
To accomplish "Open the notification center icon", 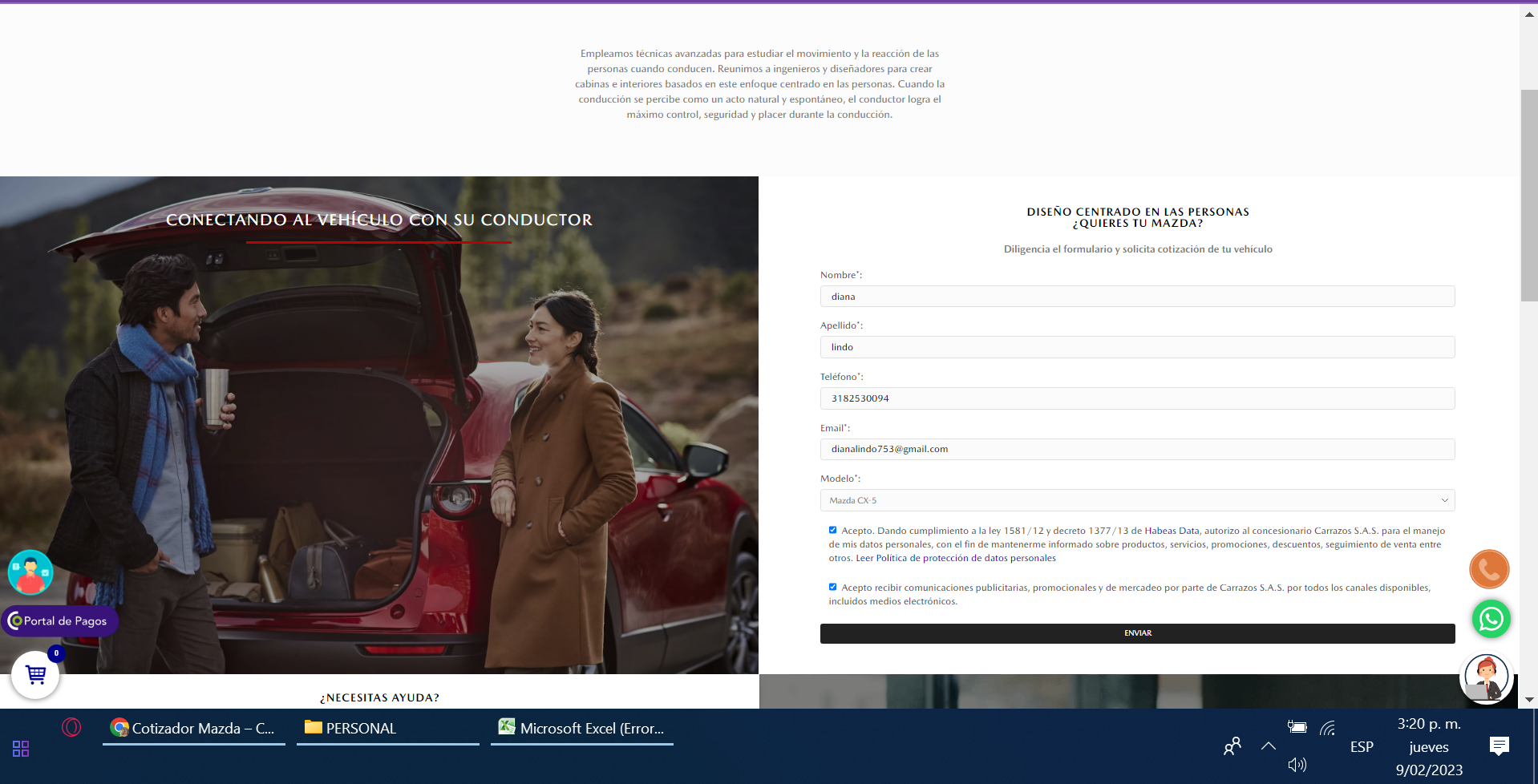I will coord(1499,746).
